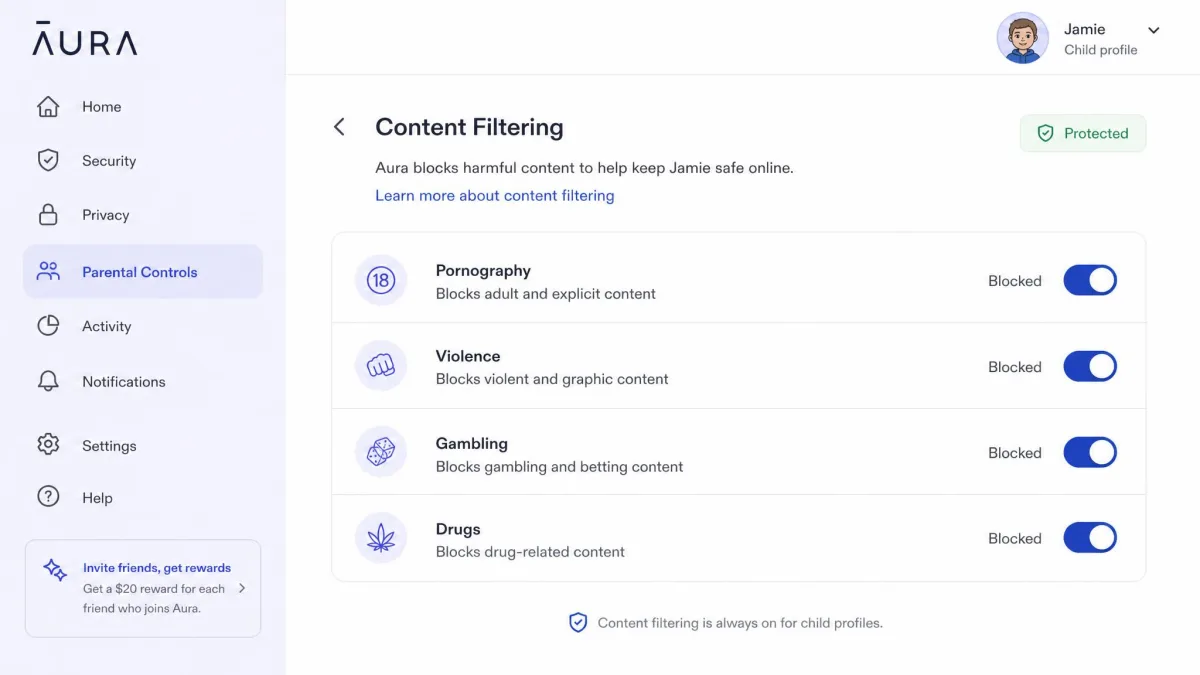Click the Jamie profile name
Viewport: 1200px width, 675px height.
click(x=1085, y=29)
